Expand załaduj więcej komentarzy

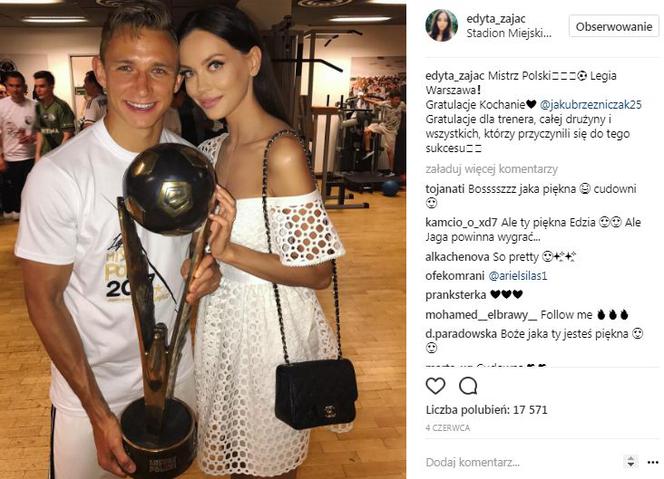[x=492, y=169]
